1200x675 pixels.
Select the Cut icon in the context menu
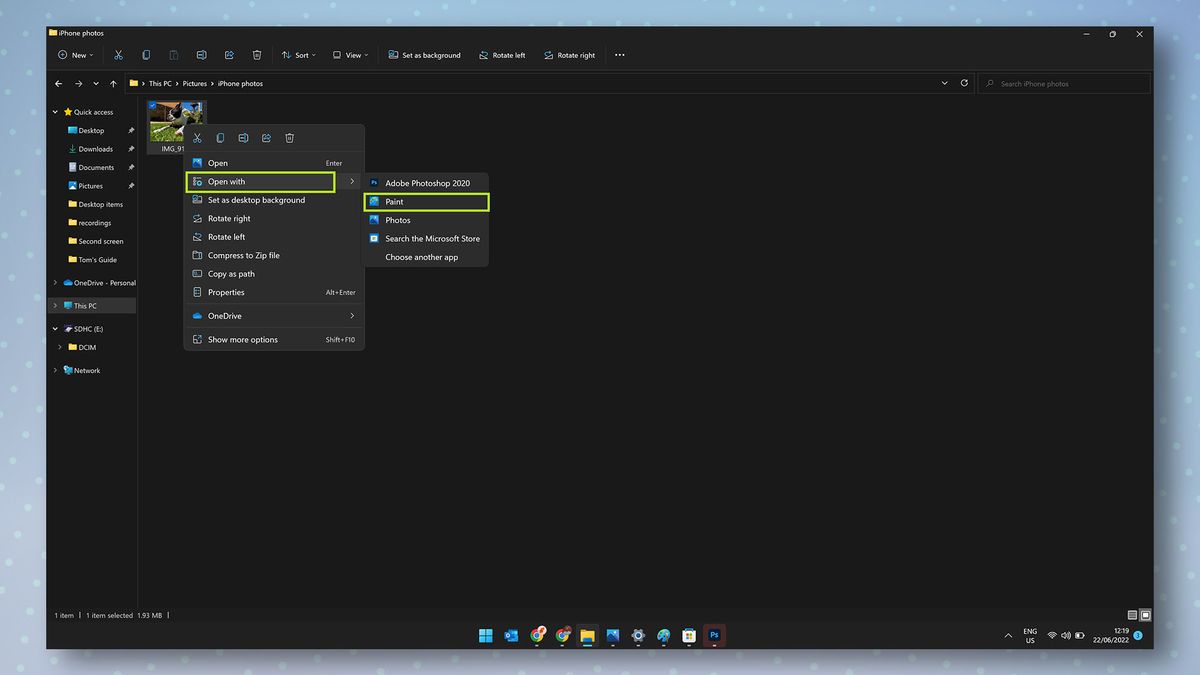coord(197,137)
